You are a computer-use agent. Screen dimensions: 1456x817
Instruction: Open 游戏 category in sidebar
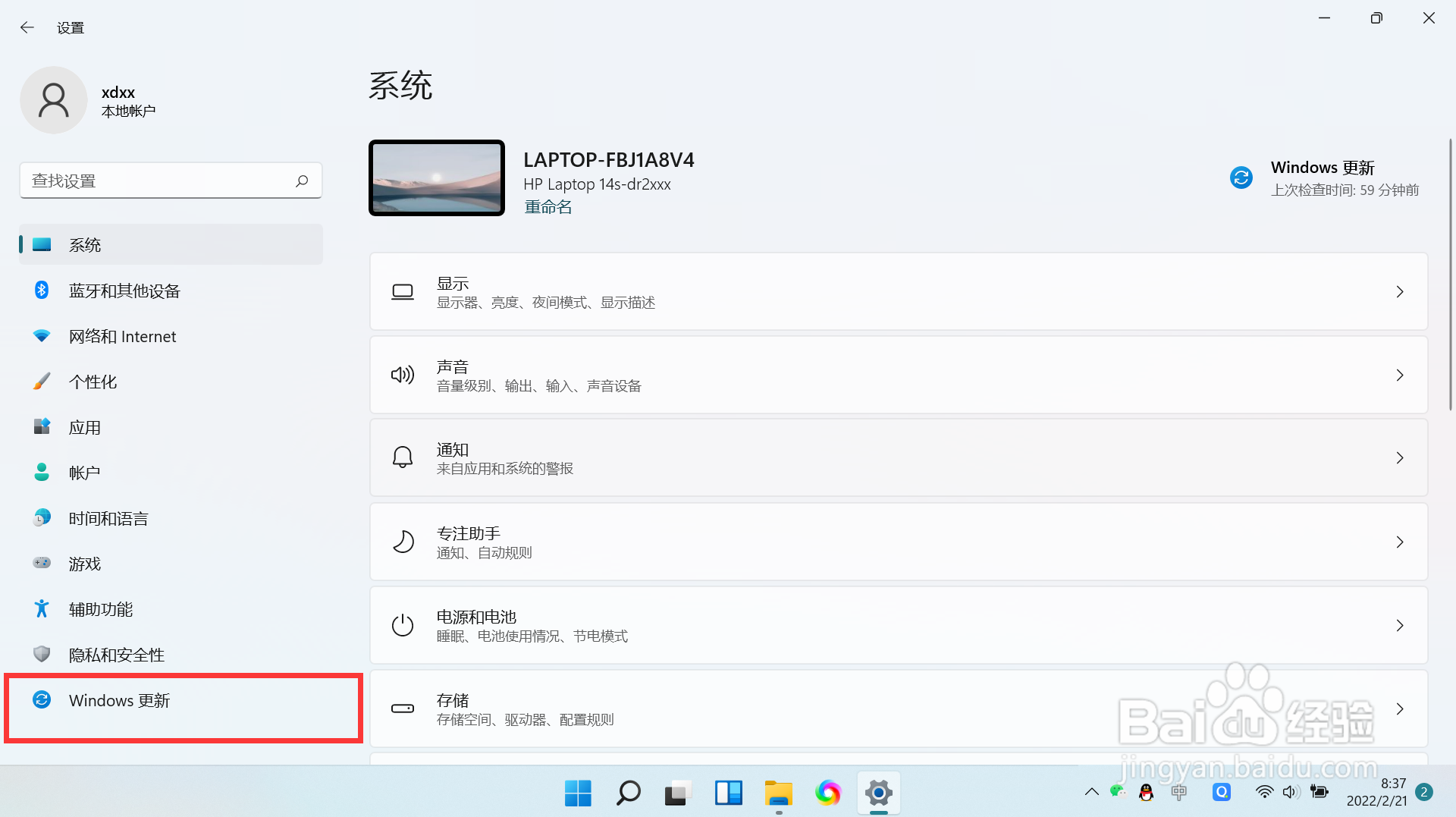(x=171, y=564)
